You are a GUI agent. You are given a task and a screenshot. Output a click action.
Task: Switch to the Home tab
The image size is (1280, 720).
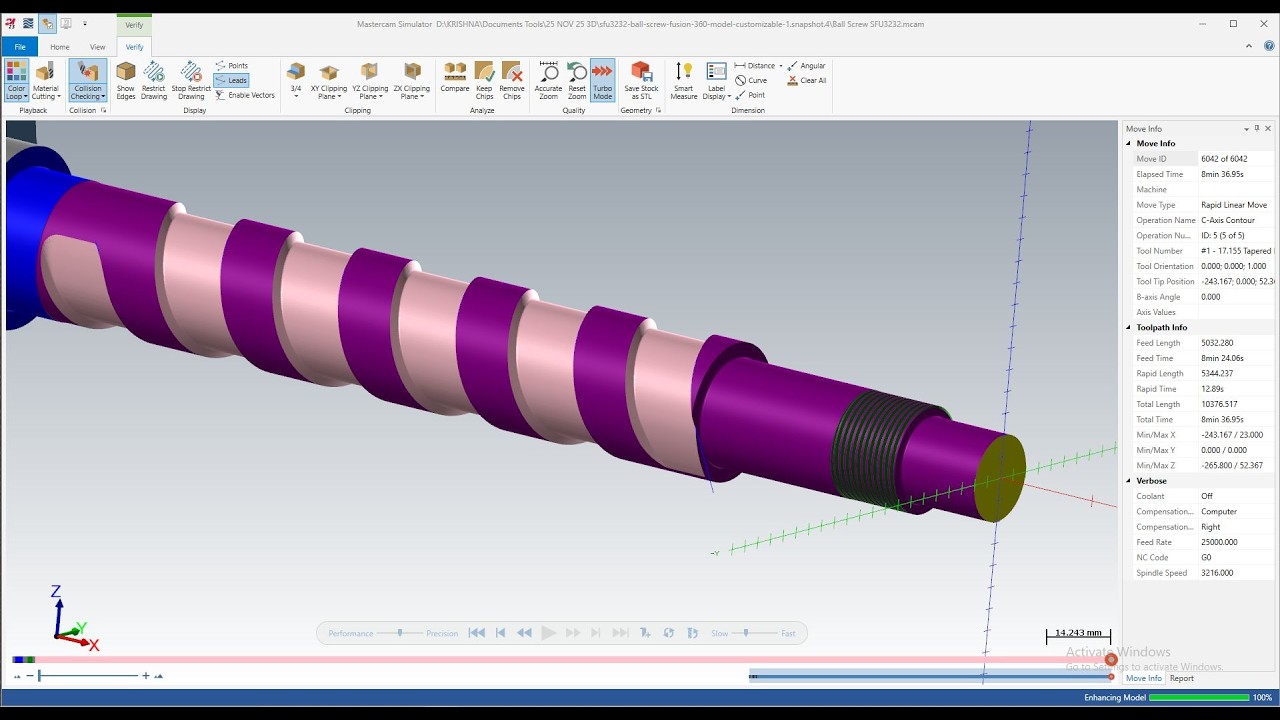tap(60, 47)
